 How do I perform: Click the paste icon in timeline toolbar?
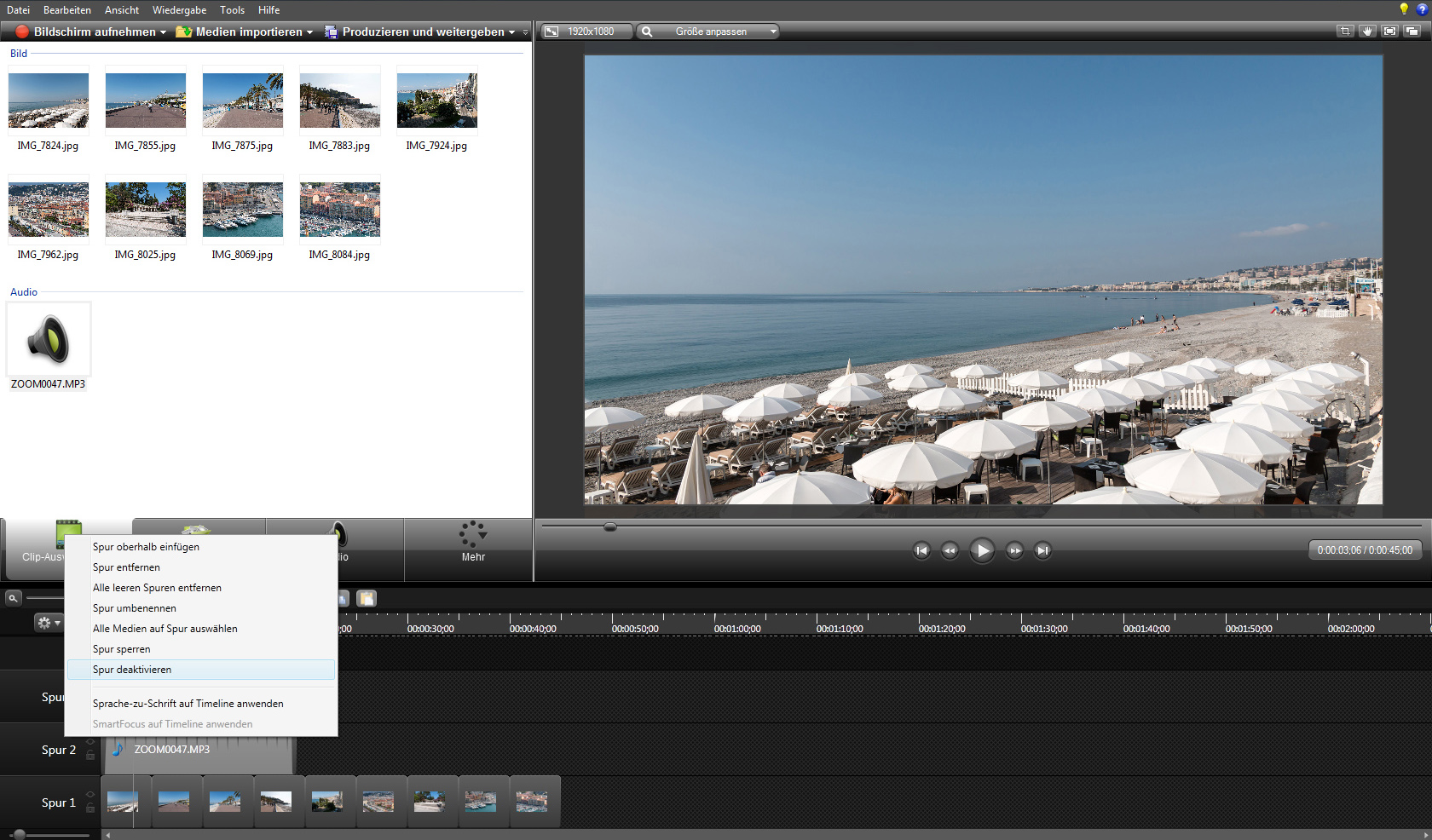pos(367,598)
